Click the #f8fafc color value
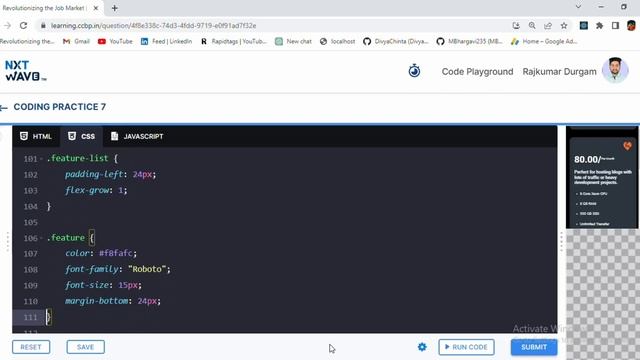640x360 pixels. click(116, 253)
